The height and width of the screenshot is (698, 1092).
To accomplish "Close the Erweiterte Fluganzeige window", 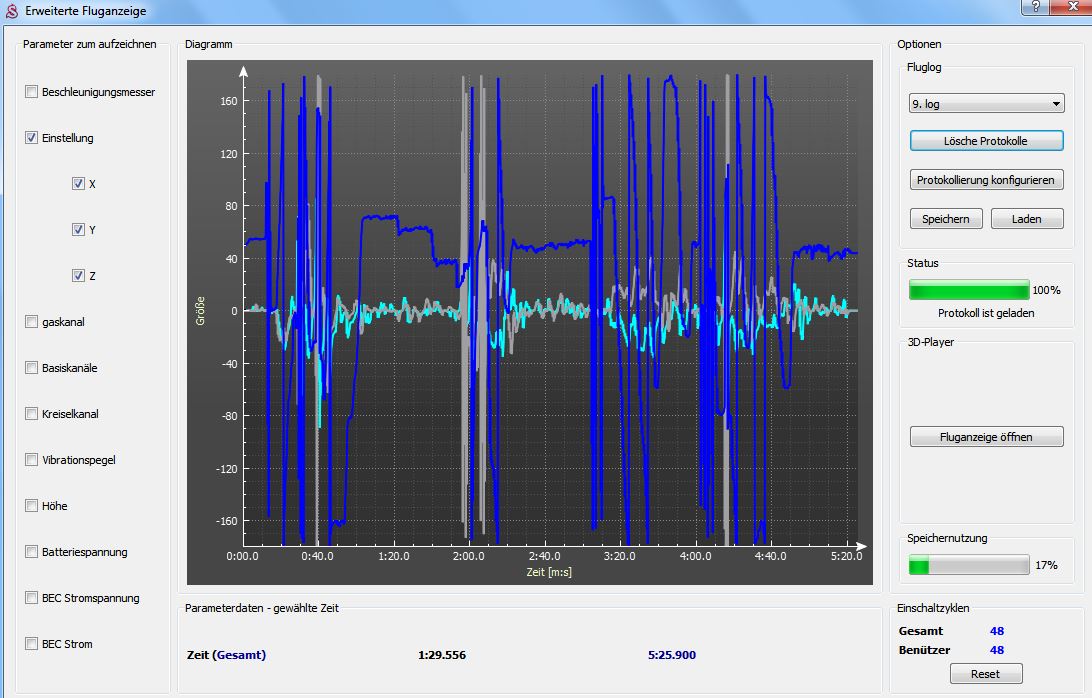I will point(1066,6).
